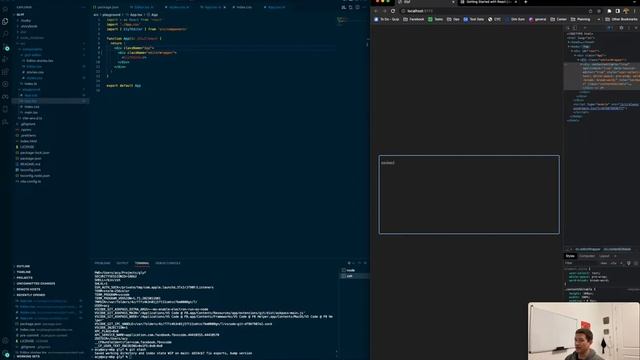This screenshot has width=640, height=360.
Task: Select the node terminal instance
Action: [354, 270]
